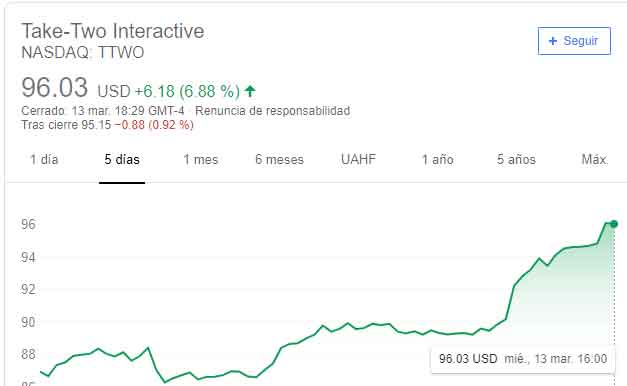Switch chart to 1 año
Viewport: 627px width, 386px height.
tap(437, 160)
